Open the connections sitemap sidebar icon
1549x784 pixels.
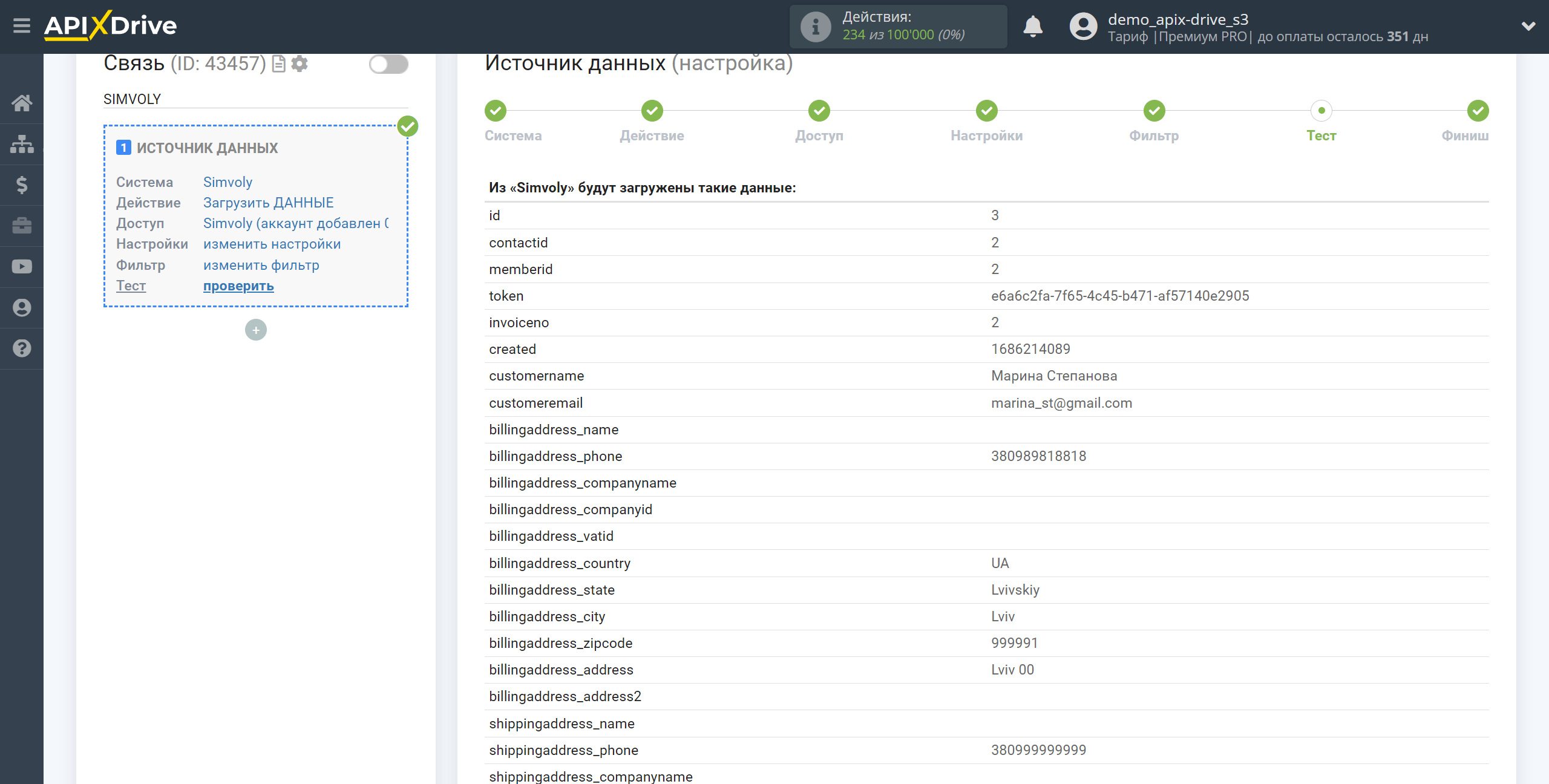tap(22, 144)
